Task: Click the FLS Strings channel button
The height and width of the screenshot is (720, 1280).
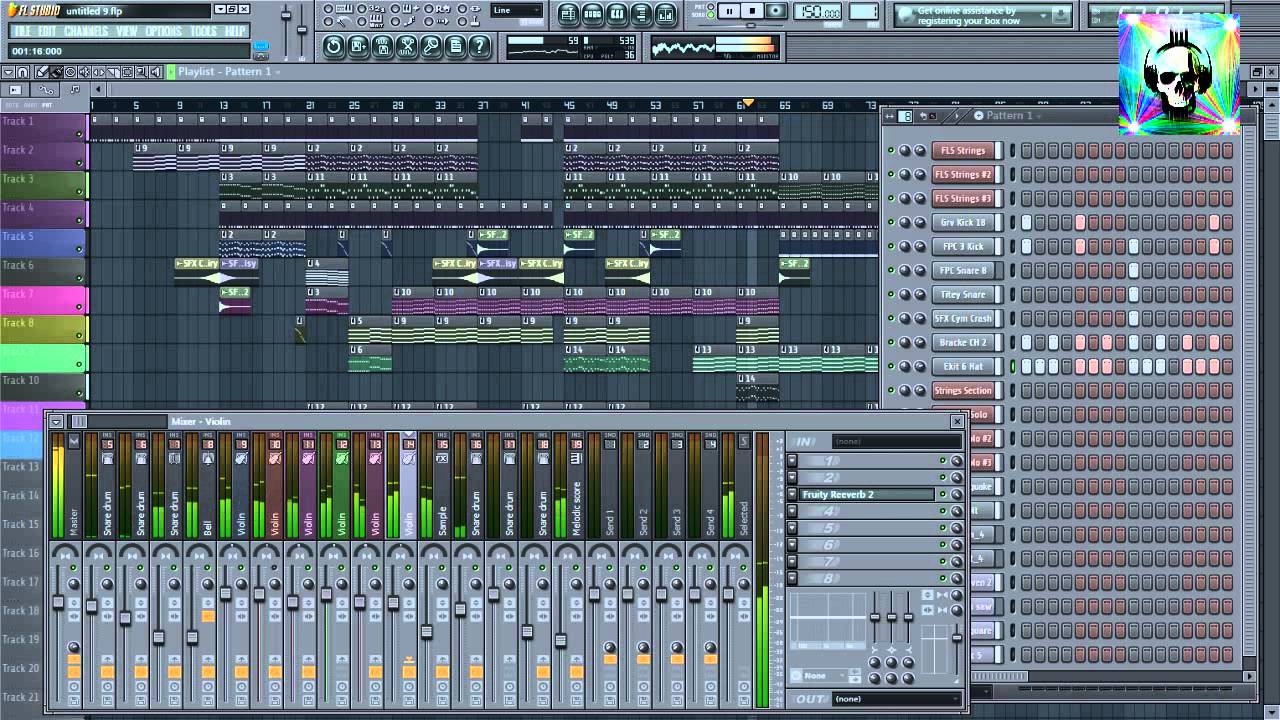Action: pyautogui.click(x=963, y=150)
